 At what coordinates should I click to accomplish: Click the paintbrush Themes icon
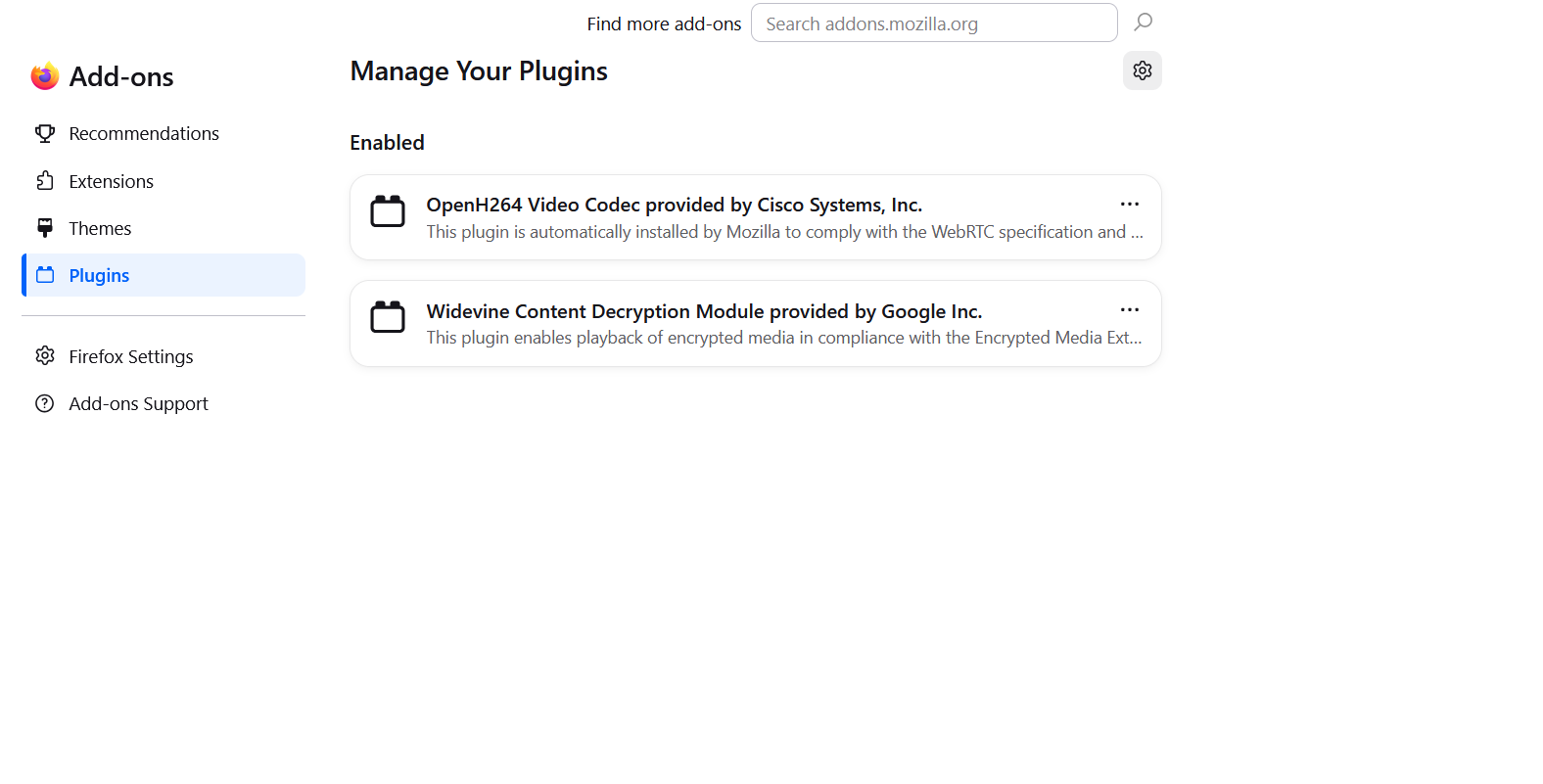click(45, 228)
